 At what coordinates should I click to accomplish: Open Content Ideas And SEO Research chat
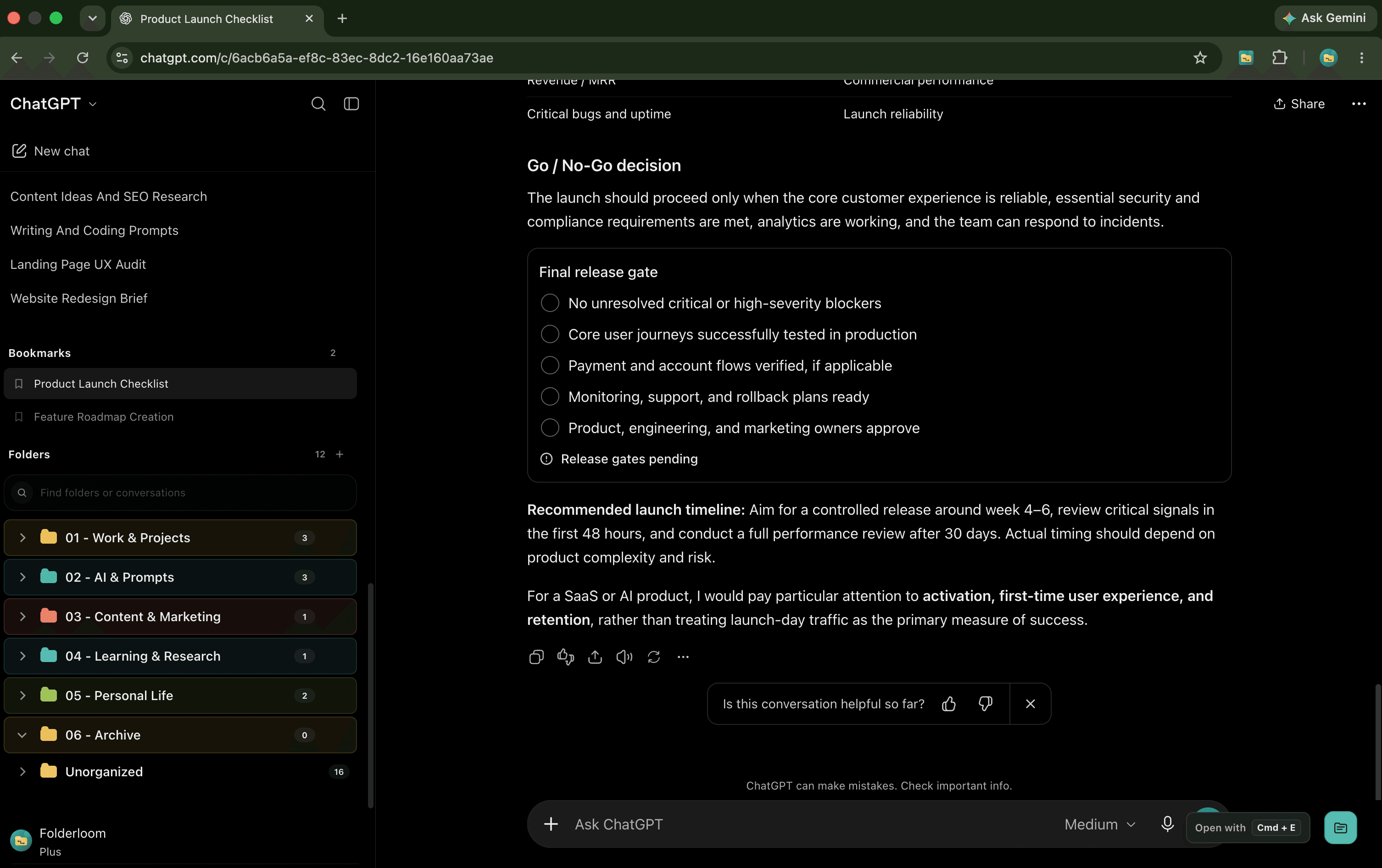[108, 197]
